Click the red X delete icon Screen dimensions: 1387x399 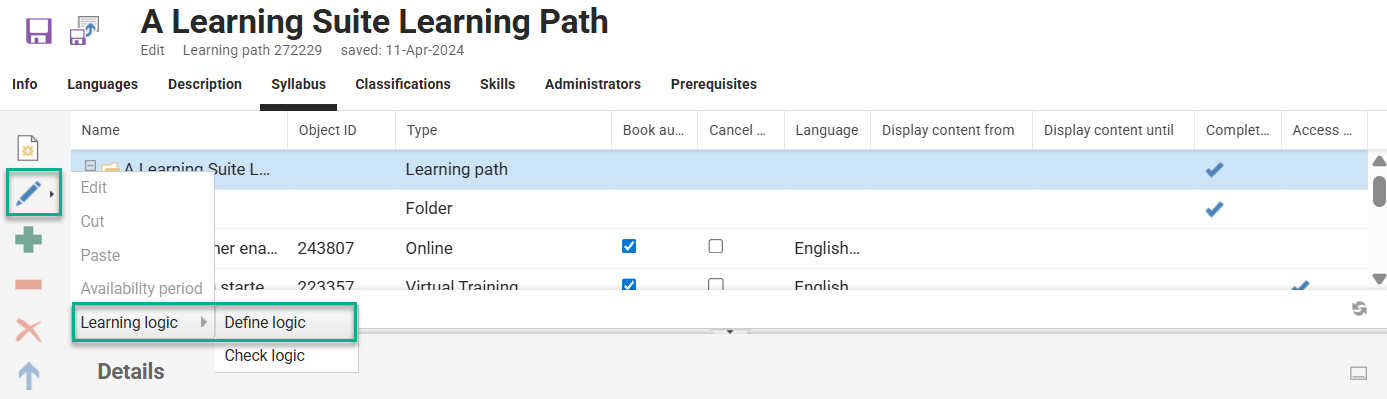[x=29, y=330]
